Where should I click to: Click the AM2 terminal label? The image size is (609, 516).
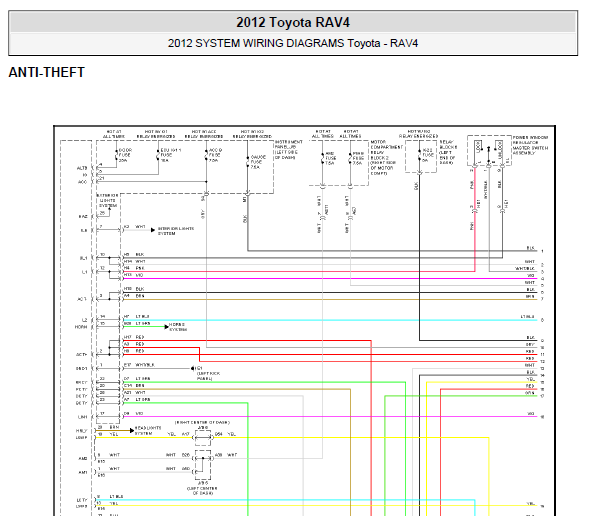point(83,458)
